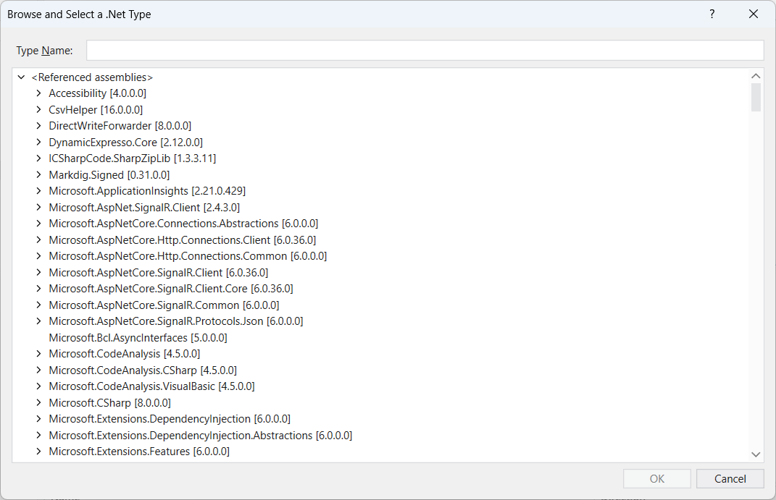The height and width of the screenshot is (500, 776).
Task: Expand Microsoft.AspNetCore.SignalR.Common node
Action: (39, 305)
